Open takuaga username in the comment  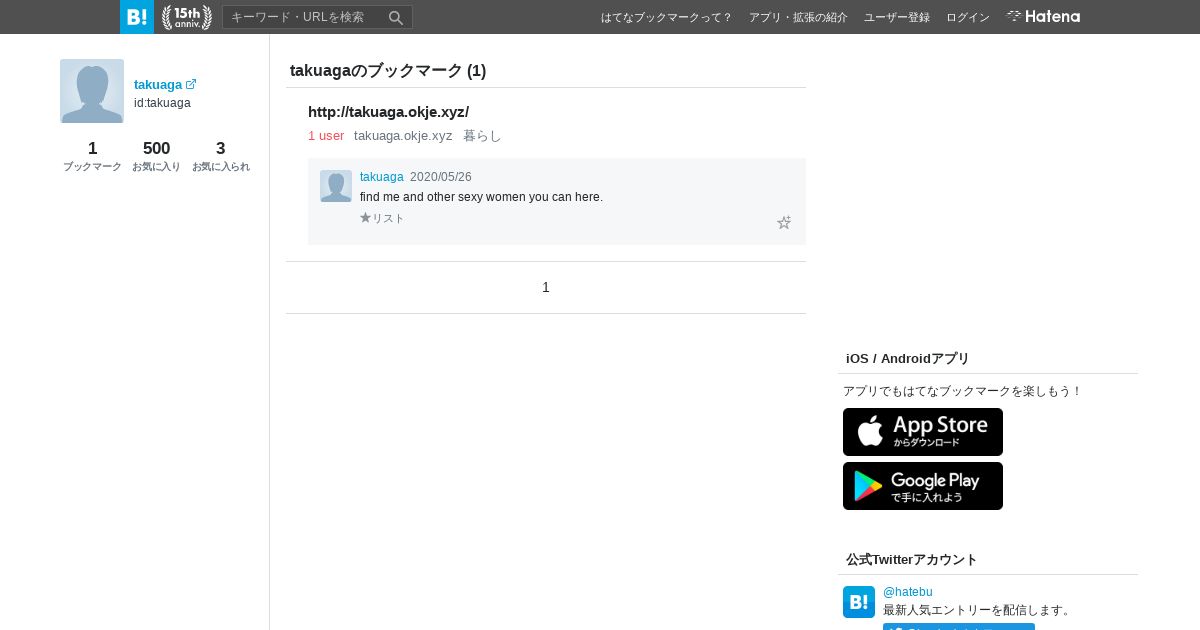pyautogui.click(x=381, y=176)
